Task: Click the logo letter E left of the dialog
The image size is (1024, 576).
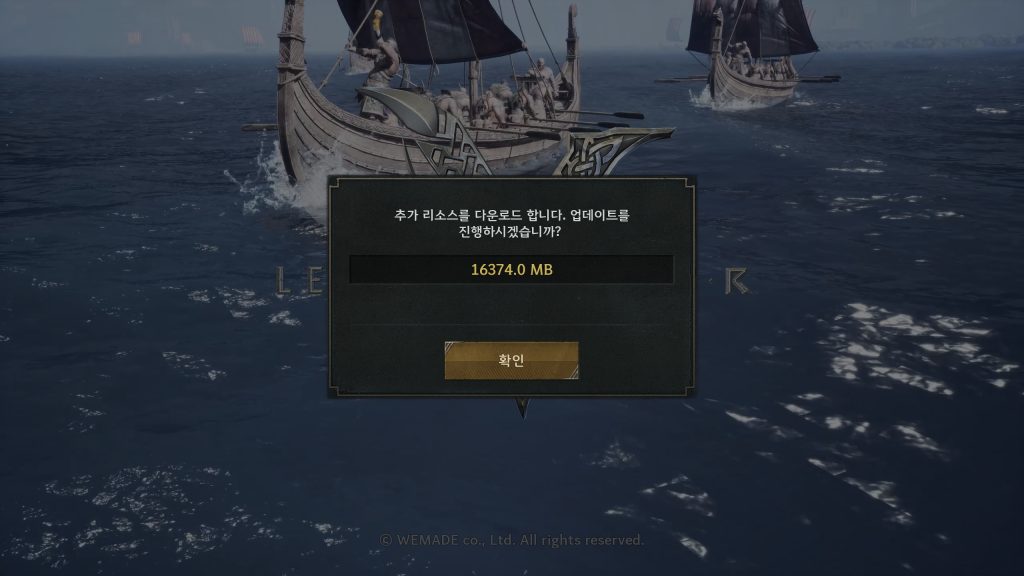Action: [x=314, y=280]
